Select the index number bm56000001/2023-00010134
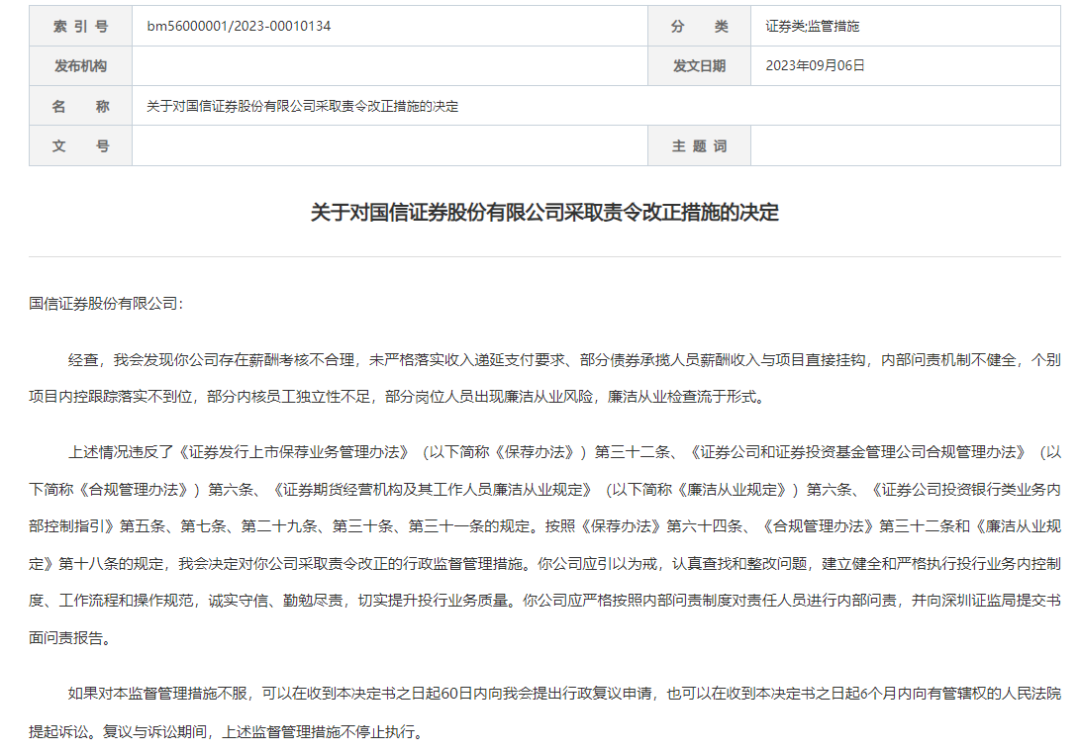 238,26
